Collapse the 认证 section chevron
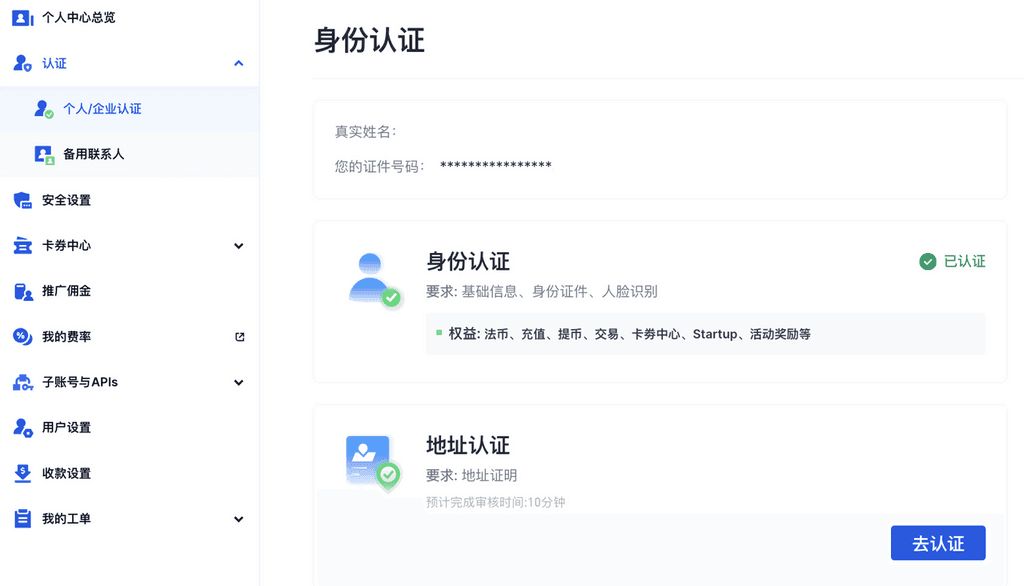1024x586 pixels. 238,63
